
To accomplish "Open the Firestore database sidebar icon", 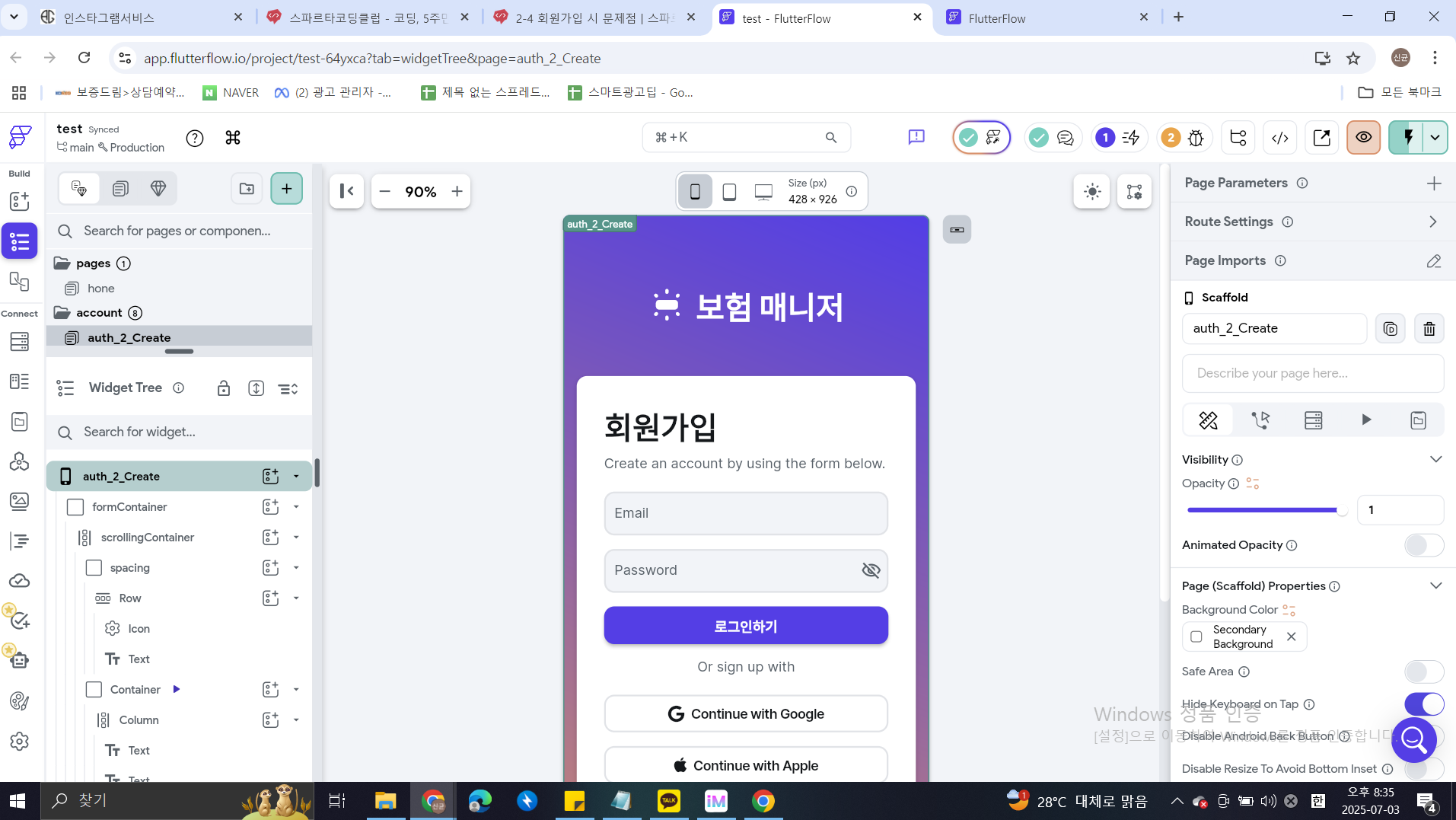I will point(19,342).
